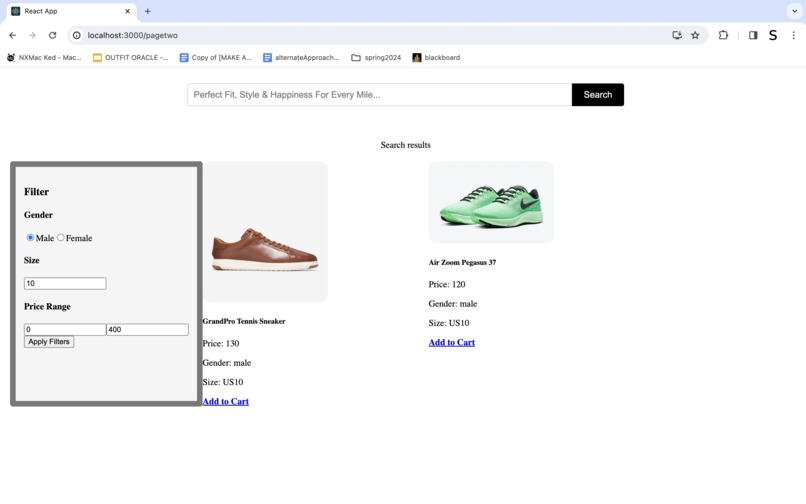806x504 pixels.
Task: Close the React App tab
Action: pos(127,11)
